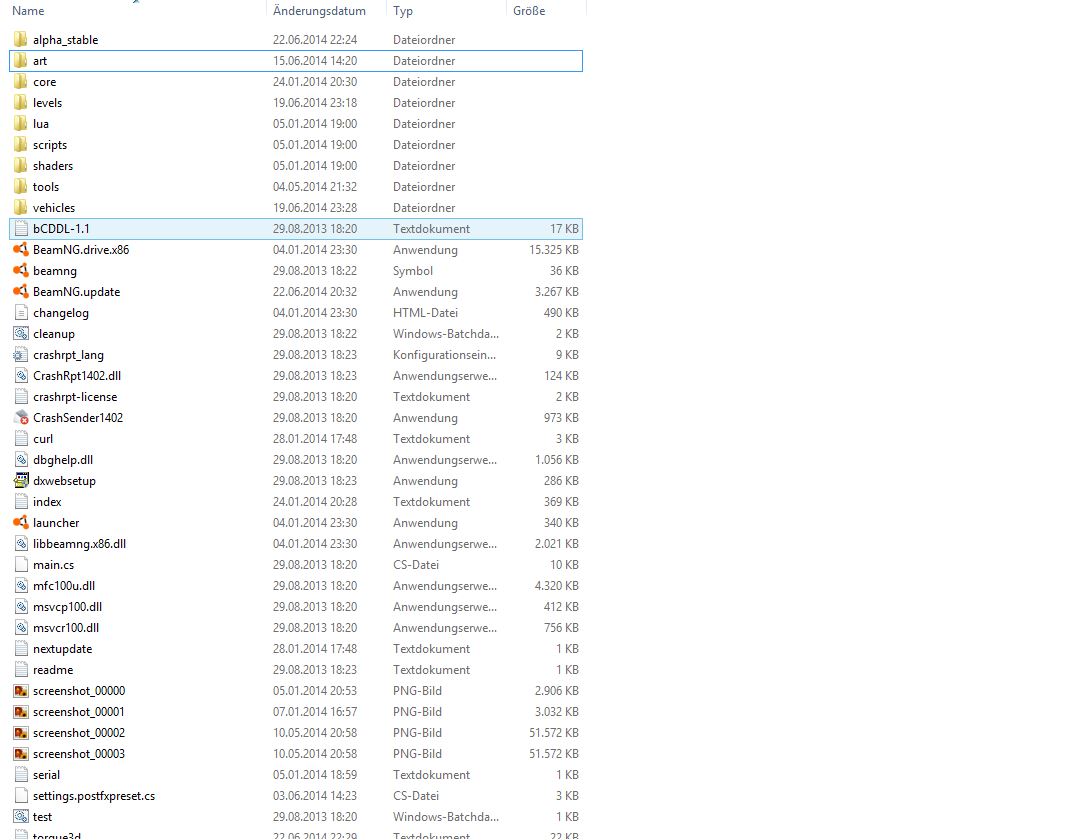Click the 15.325 KB size value
Image resolution: width=1066 pixels, height=840 pixels.
(x=554, y=250)
